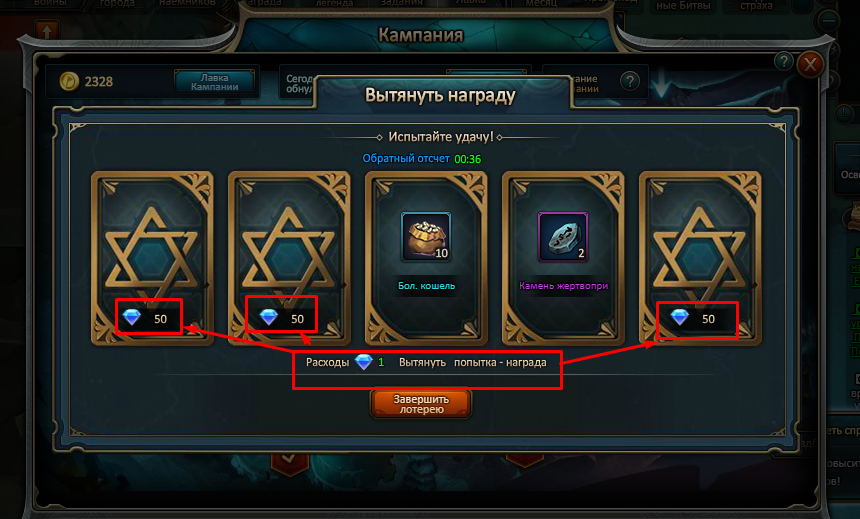The height and width of the screenshot is (519, 860).
Task: Click the gold coin currency icon
Action: [x=69, y=81]
